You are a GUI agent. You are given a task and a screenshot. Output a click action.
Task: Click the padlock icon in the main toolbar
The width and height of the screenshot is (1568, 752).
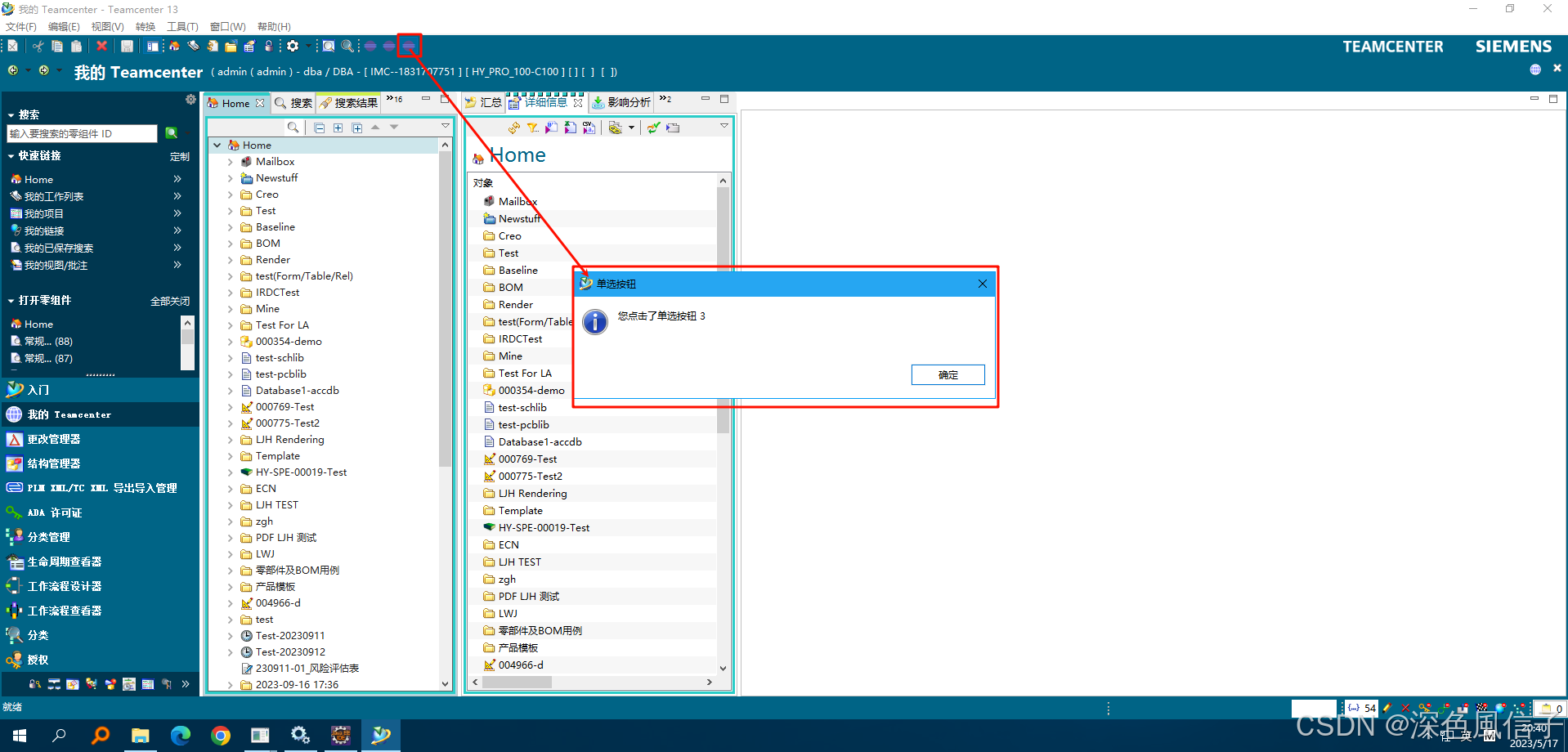(x=268, y=47)
